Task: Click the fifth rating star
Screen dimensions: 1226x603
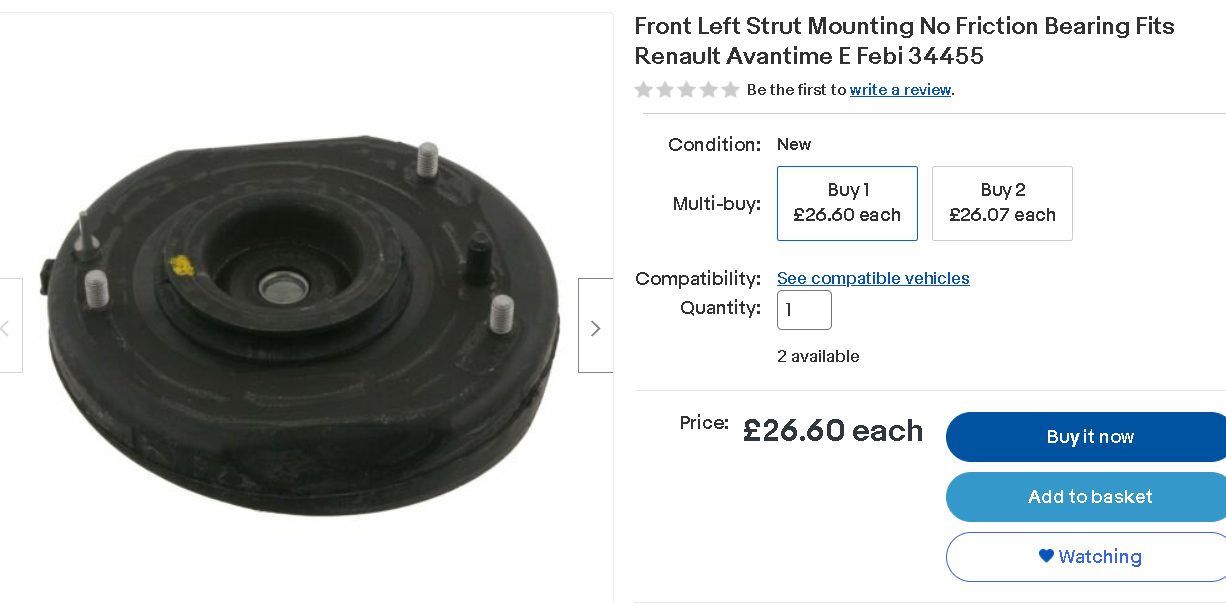Action: (731, 90)
